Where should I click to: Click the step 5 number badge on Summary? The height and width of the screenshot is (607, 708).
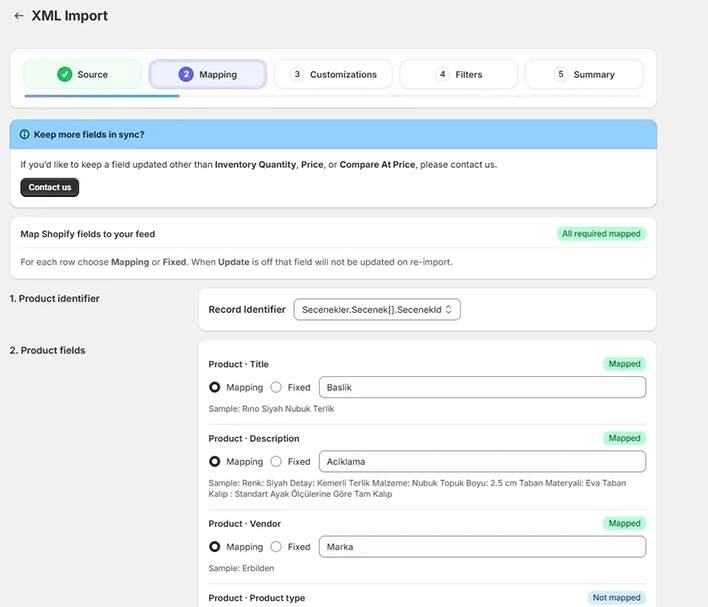[x=561, y=74]
